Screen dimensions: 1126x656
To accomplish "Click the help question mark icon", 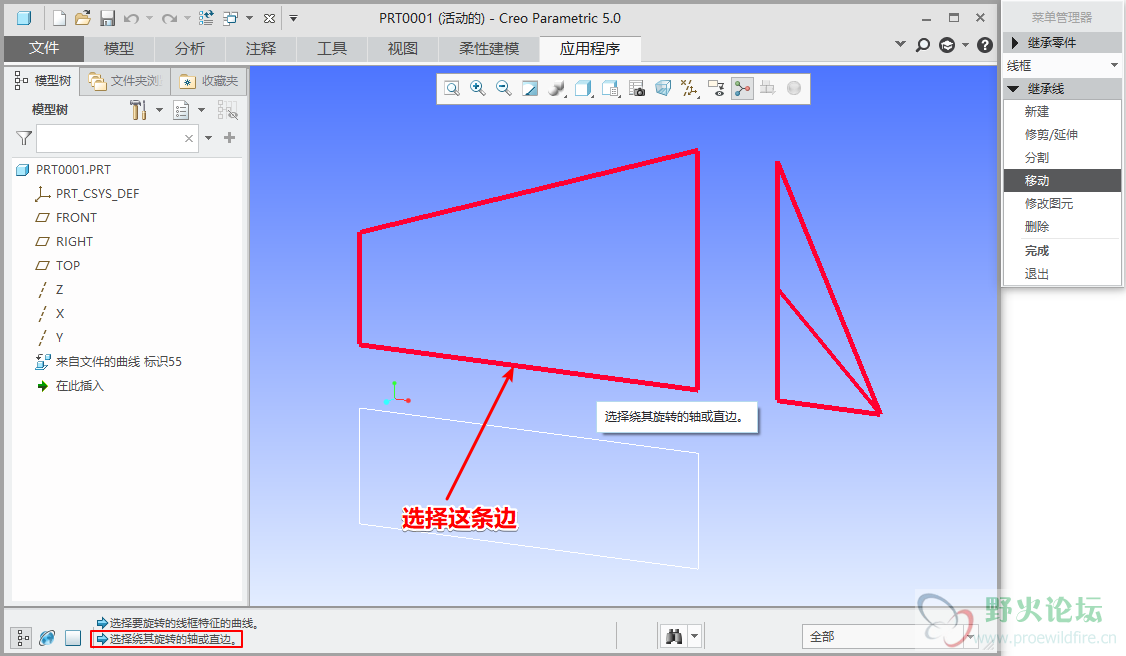I will pos(985,45).
